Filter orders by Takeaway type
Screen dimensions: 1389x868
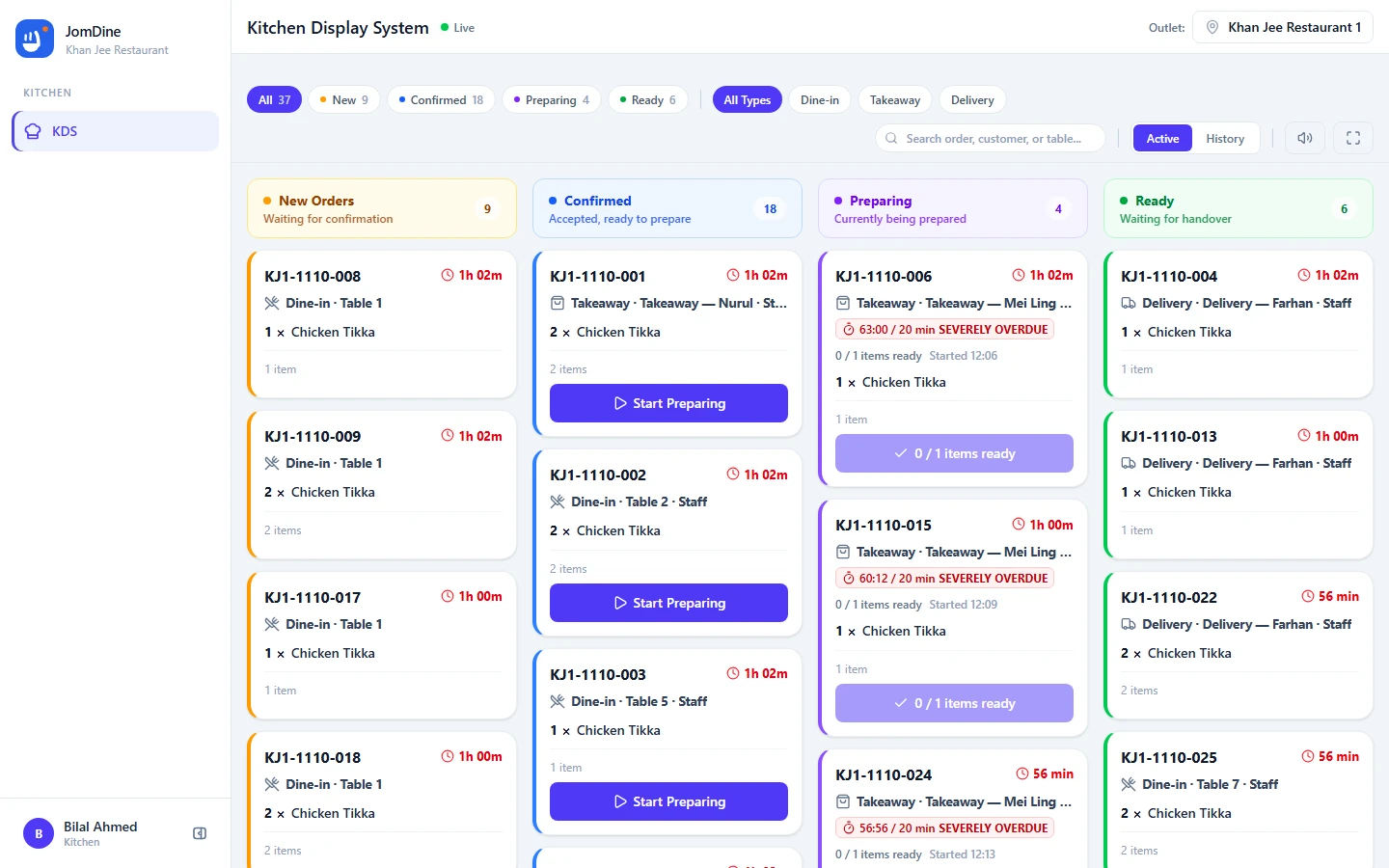click(895, 99)
